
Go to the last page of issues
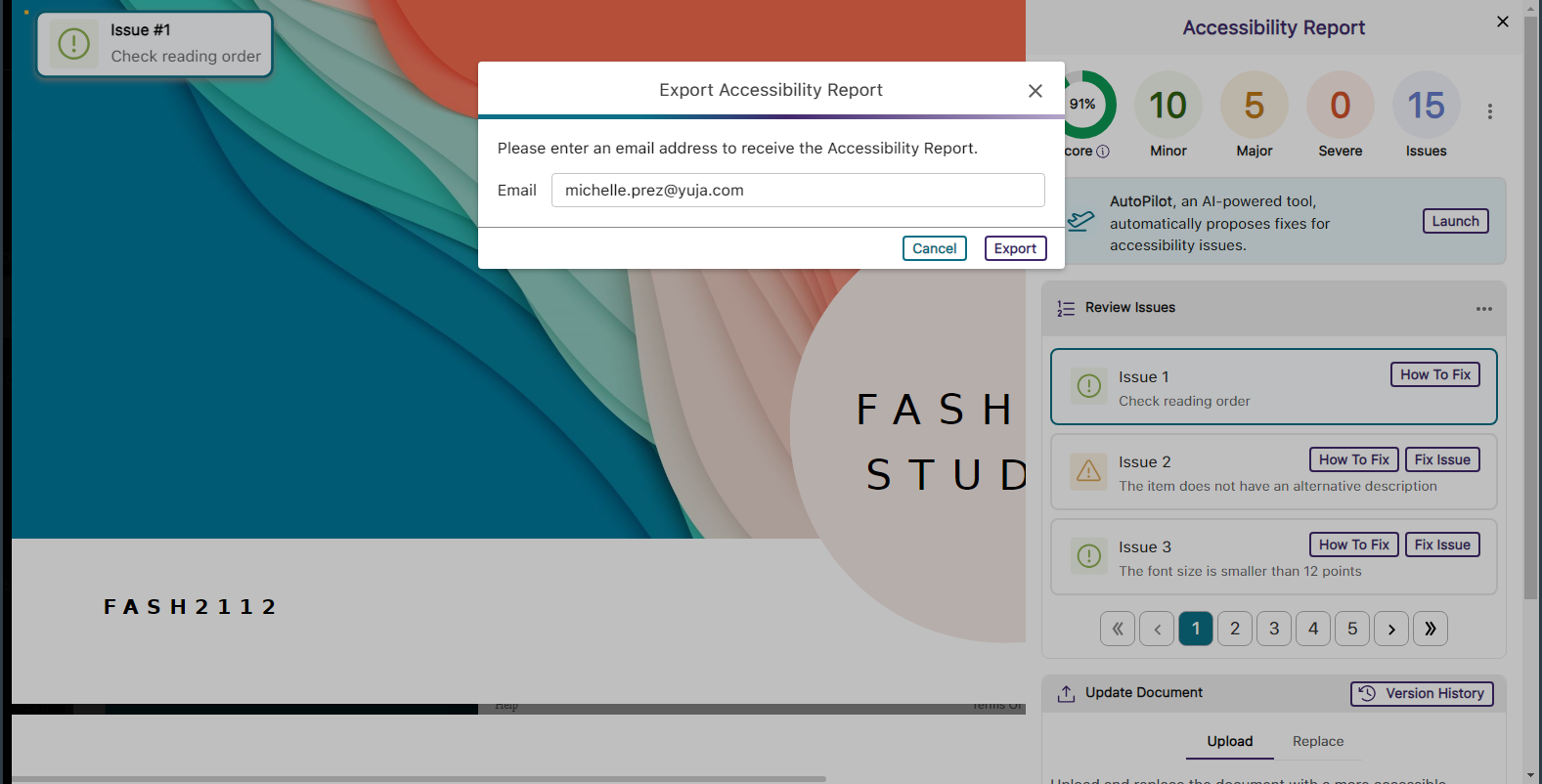point(1430,629)
